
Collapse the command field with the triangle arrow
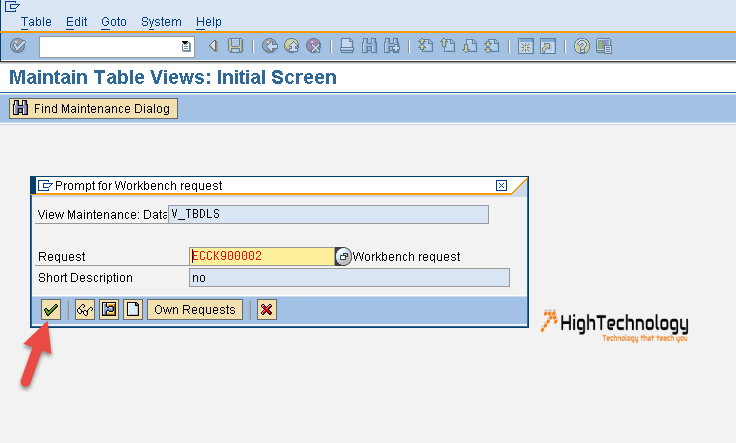[x=213, y=46]
